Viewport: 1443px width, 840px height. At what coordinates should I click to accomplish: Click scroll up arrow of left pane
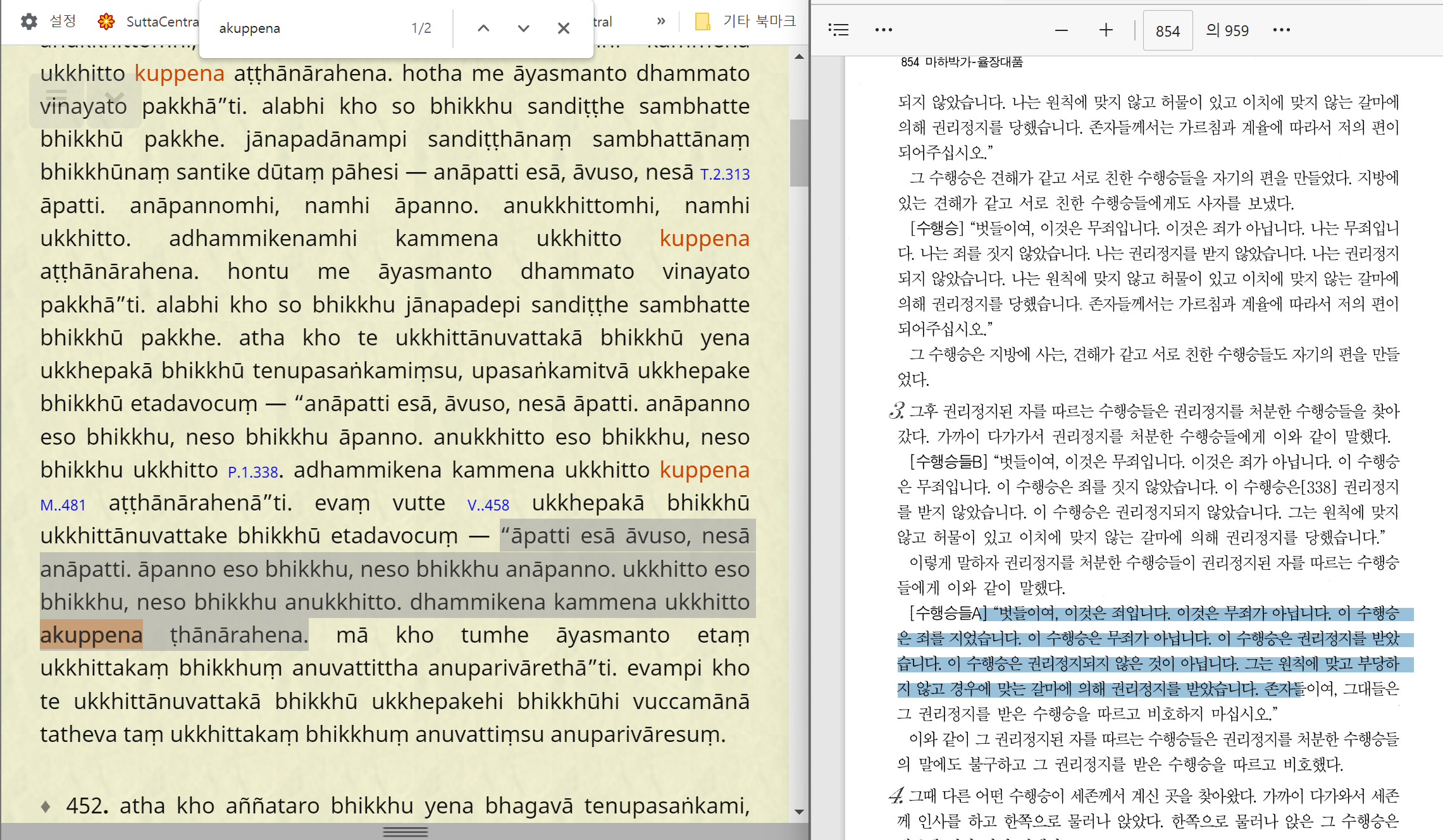click(x=799, y=57)
